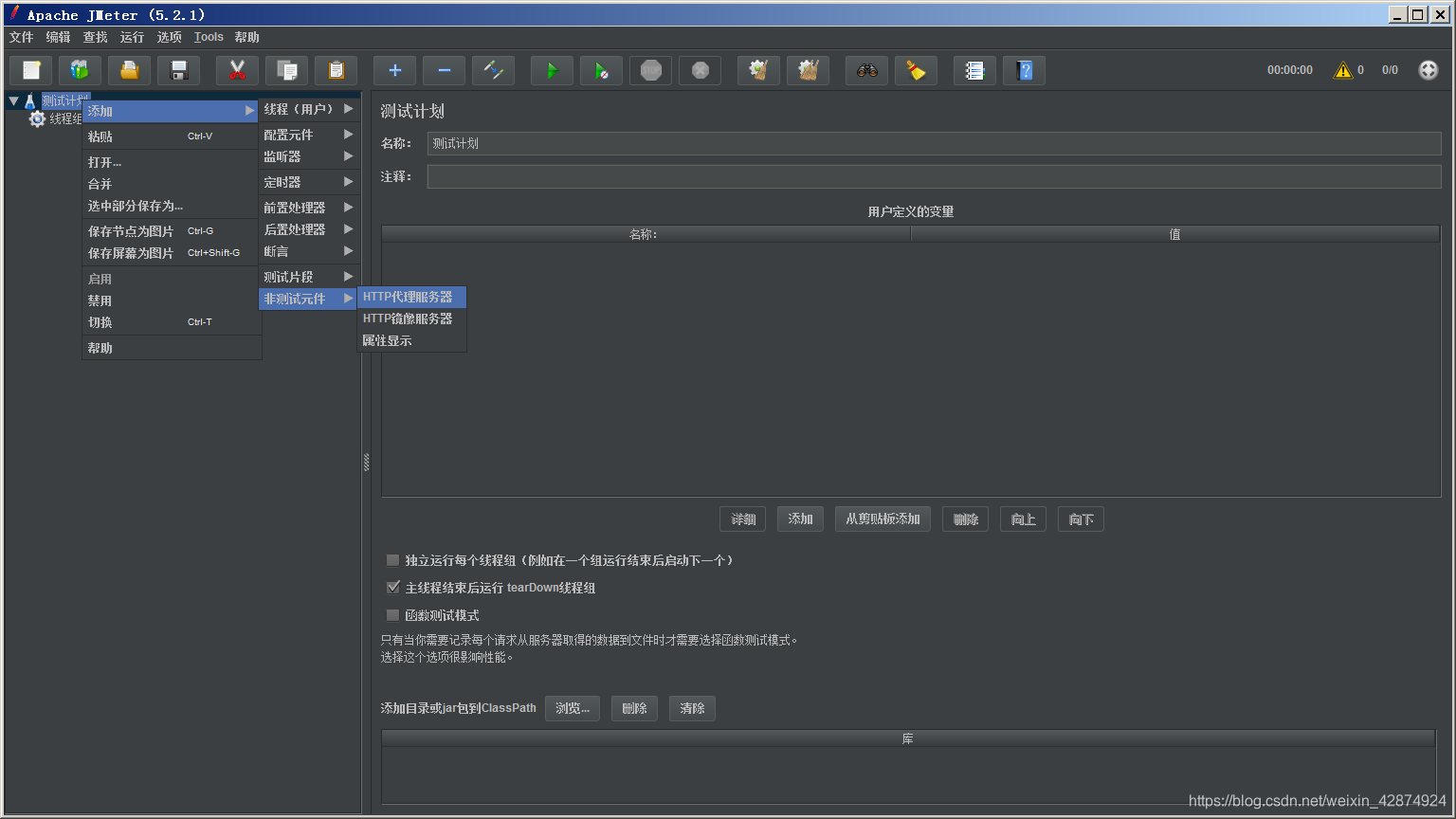Click the remote engines status icon

[x=1429, y=70]
